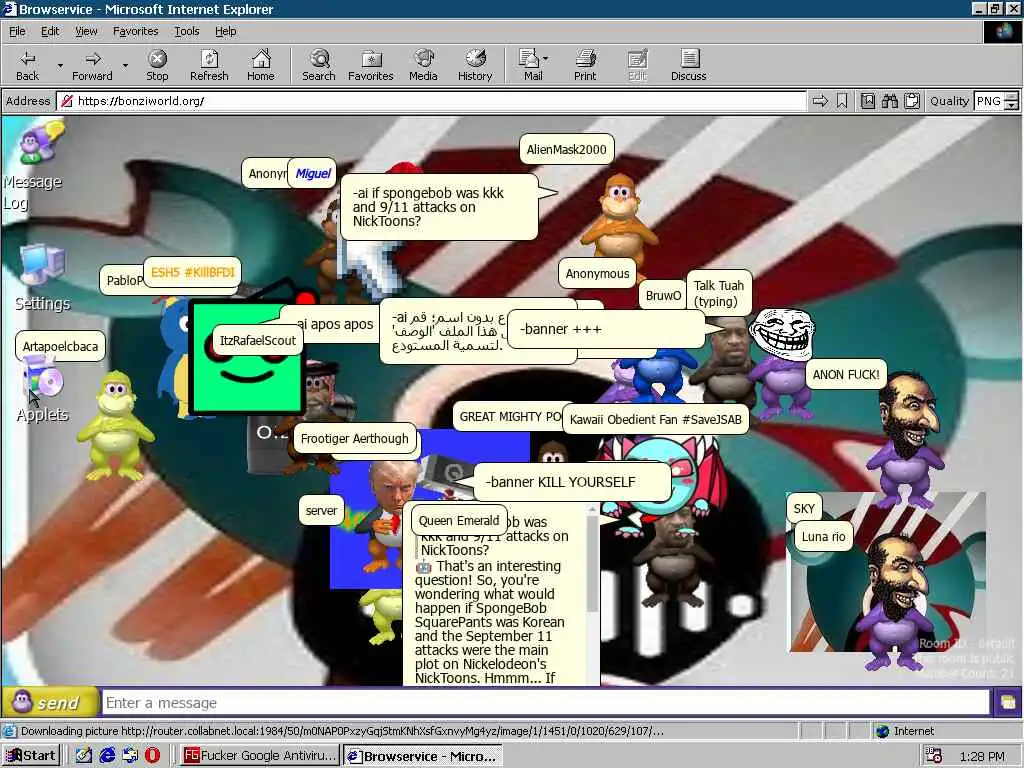This screenshot has width=1024, height=768.
Task: Click the Internet Explorer quick launch icon
Action: pos(107,756)
